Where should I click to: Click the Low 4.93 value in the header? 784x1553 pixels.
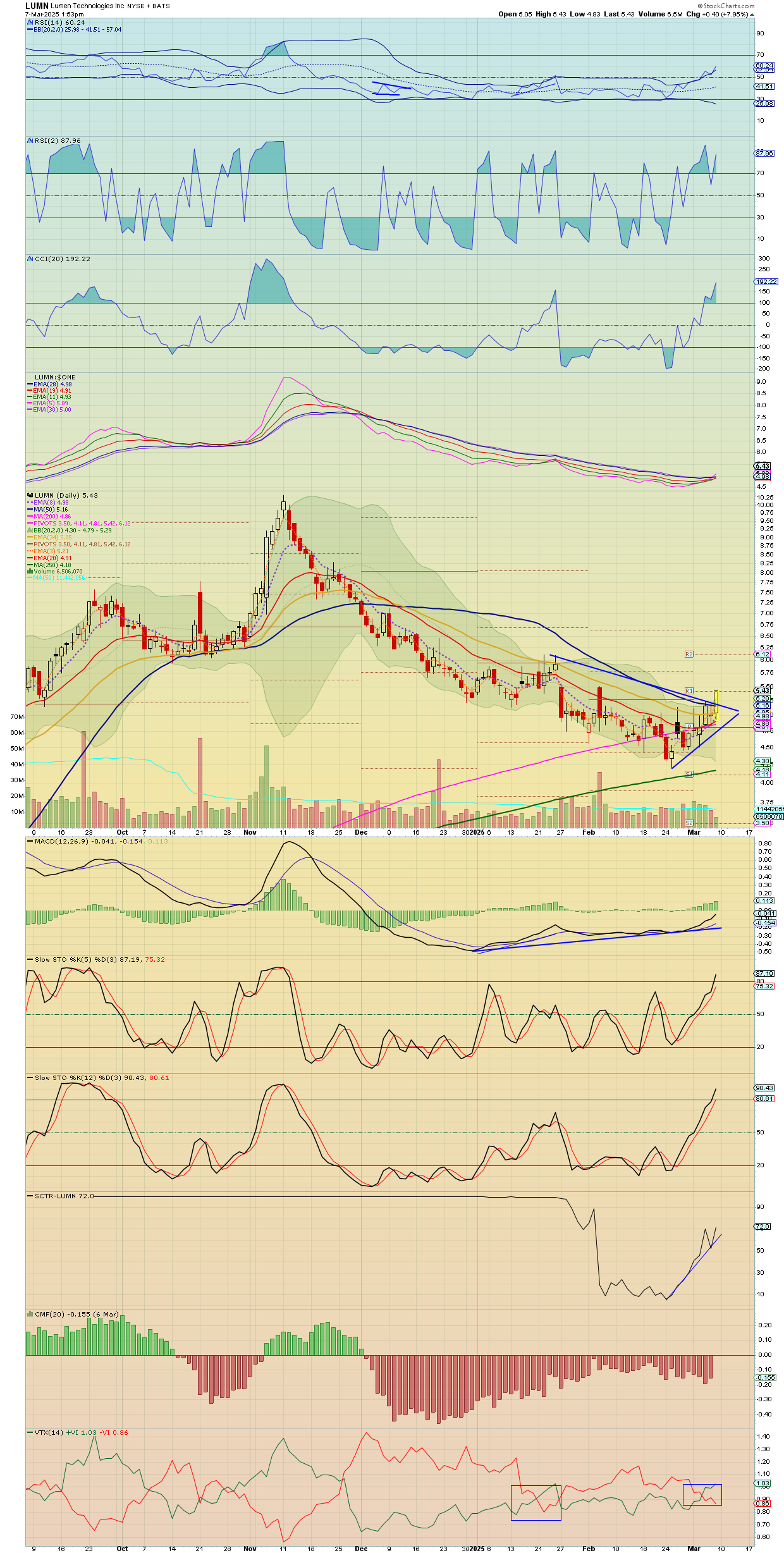(585, 14)
